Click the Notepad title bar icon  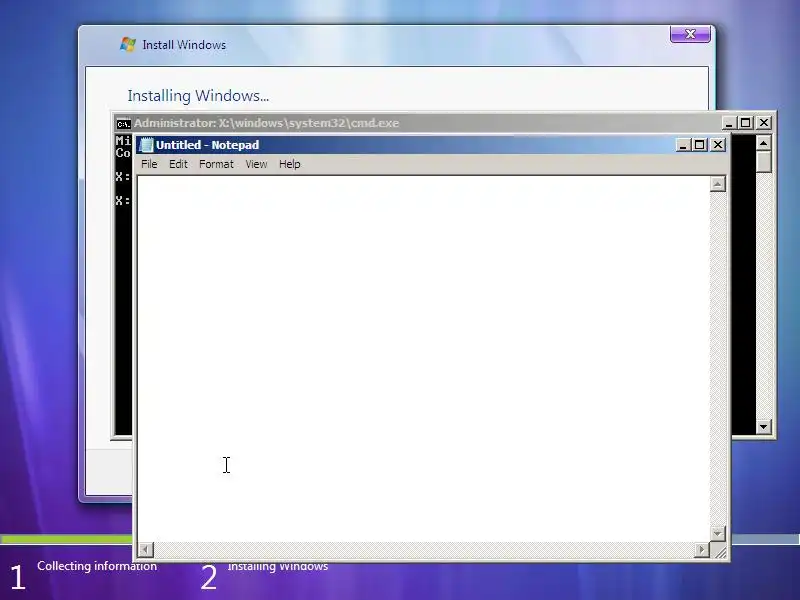point(146,145)
